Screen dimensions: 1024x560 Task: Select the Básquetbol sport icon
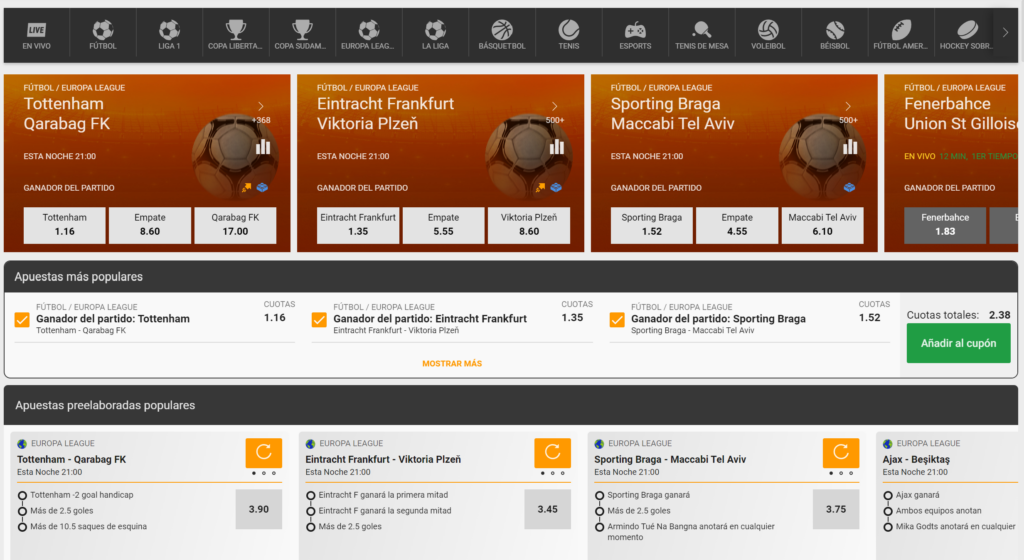pos(502,36)
